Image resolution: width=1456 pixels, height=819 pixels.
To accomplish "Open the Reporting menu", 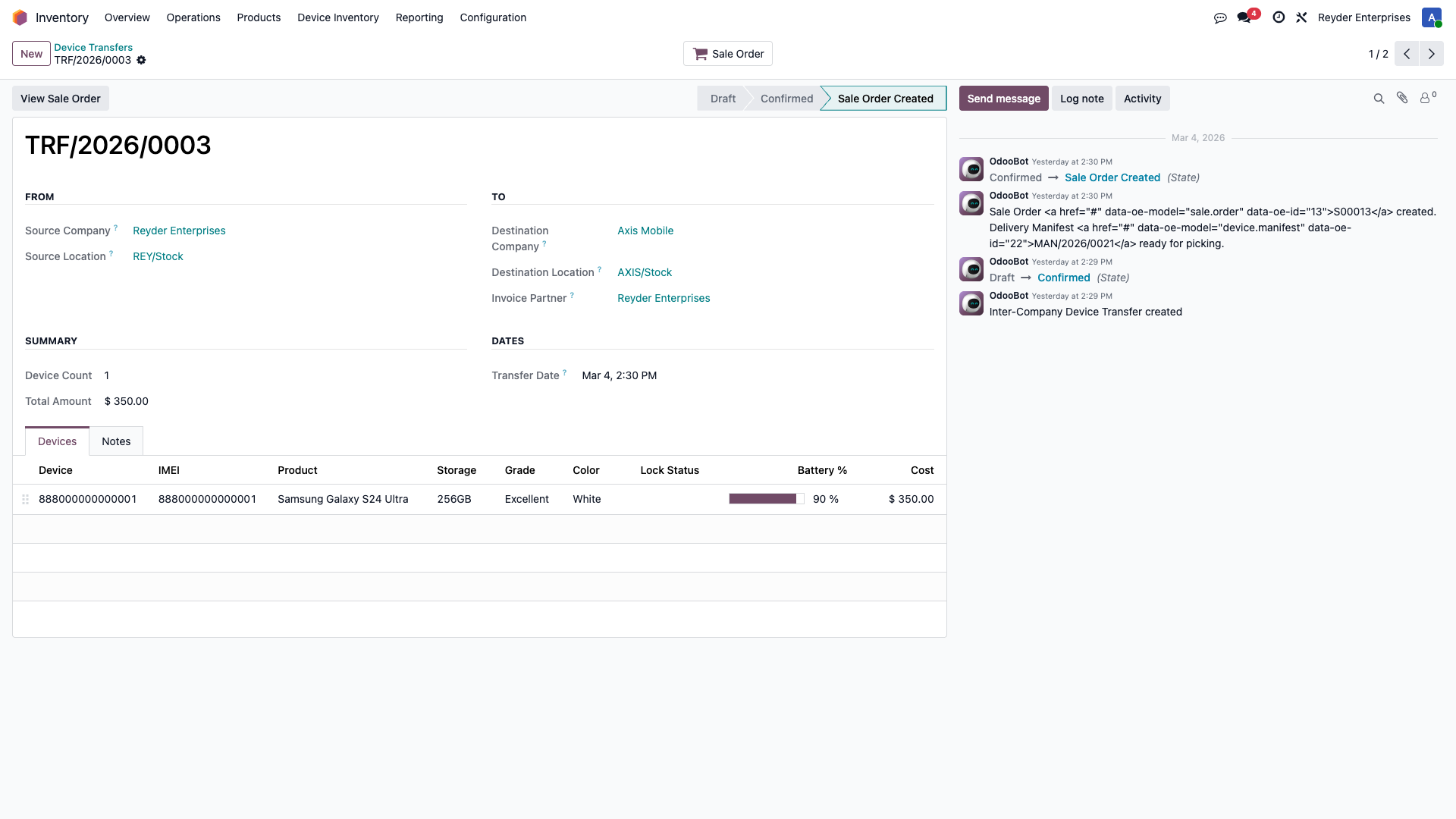I will pos(419,17).
